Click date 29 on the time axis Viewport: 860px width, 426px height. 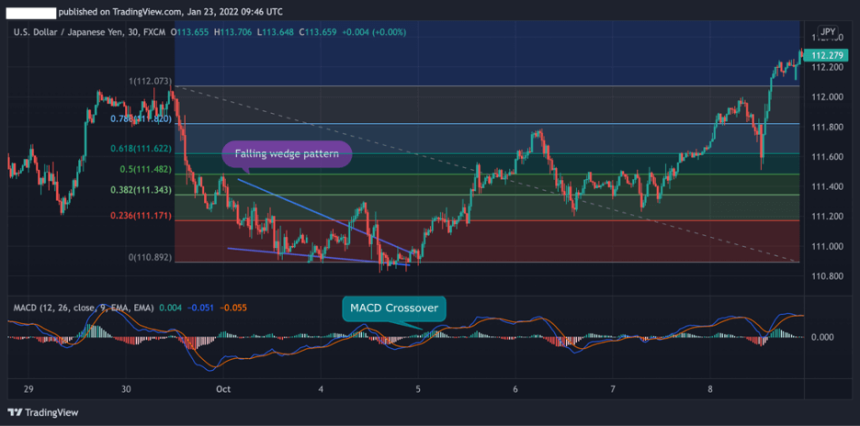27,387
